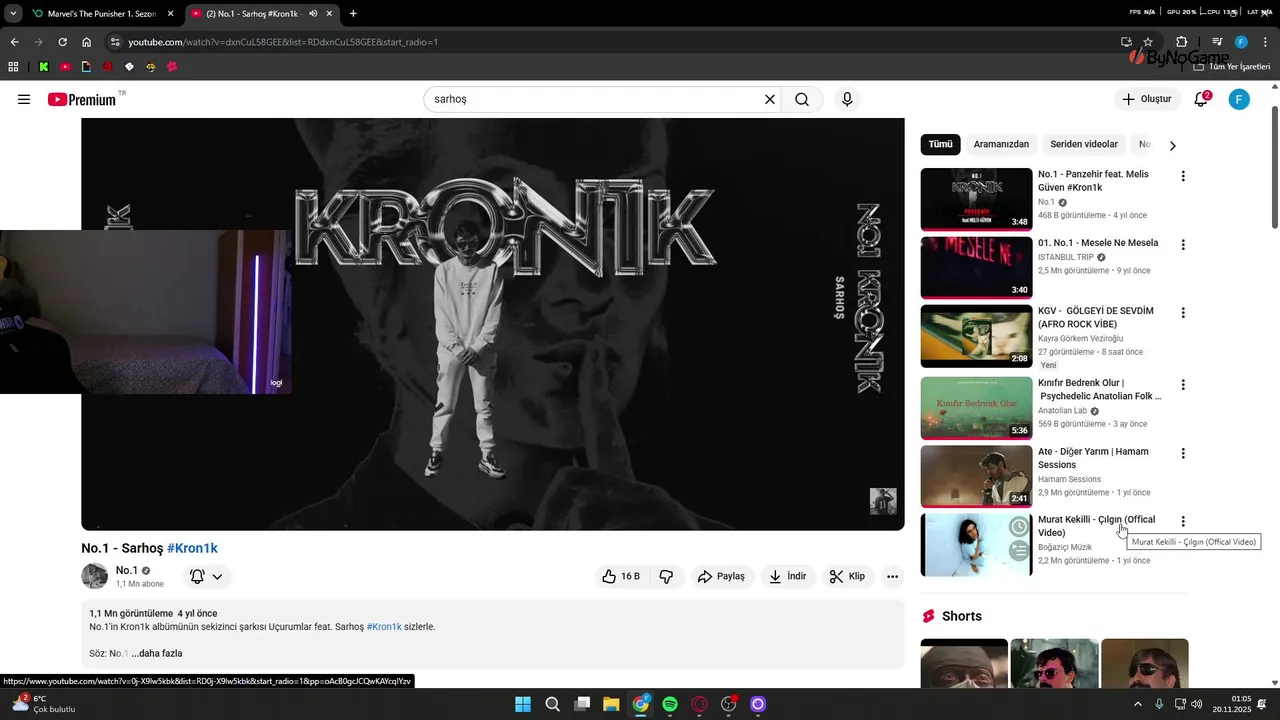Mute the playing YouTube tab
The width and height of the screenshot is (1280, 720).
point(313,14)
